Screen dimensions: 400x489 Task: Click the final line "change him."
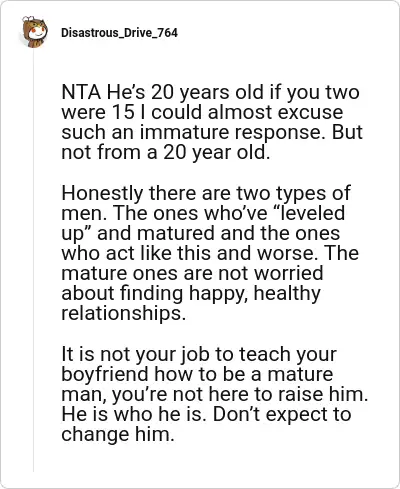pyautogui.click(x=118, y=435)
